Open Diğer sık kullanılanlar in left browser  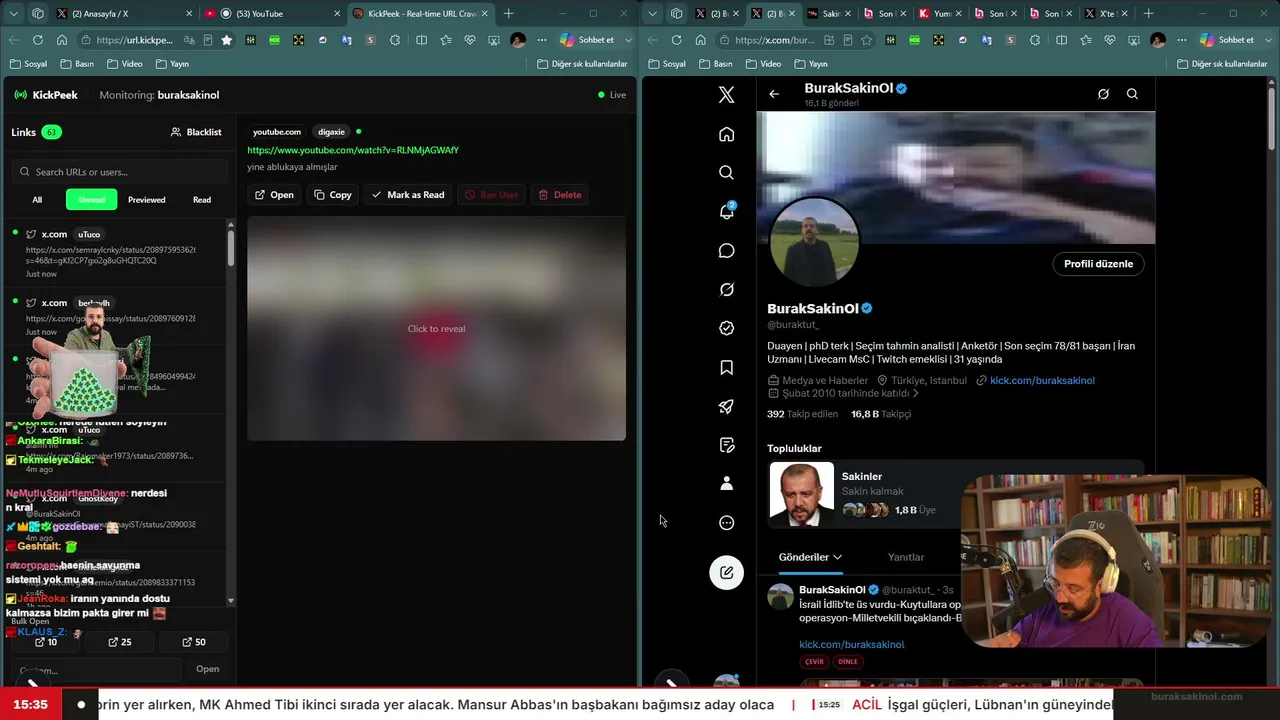point(582,64)
